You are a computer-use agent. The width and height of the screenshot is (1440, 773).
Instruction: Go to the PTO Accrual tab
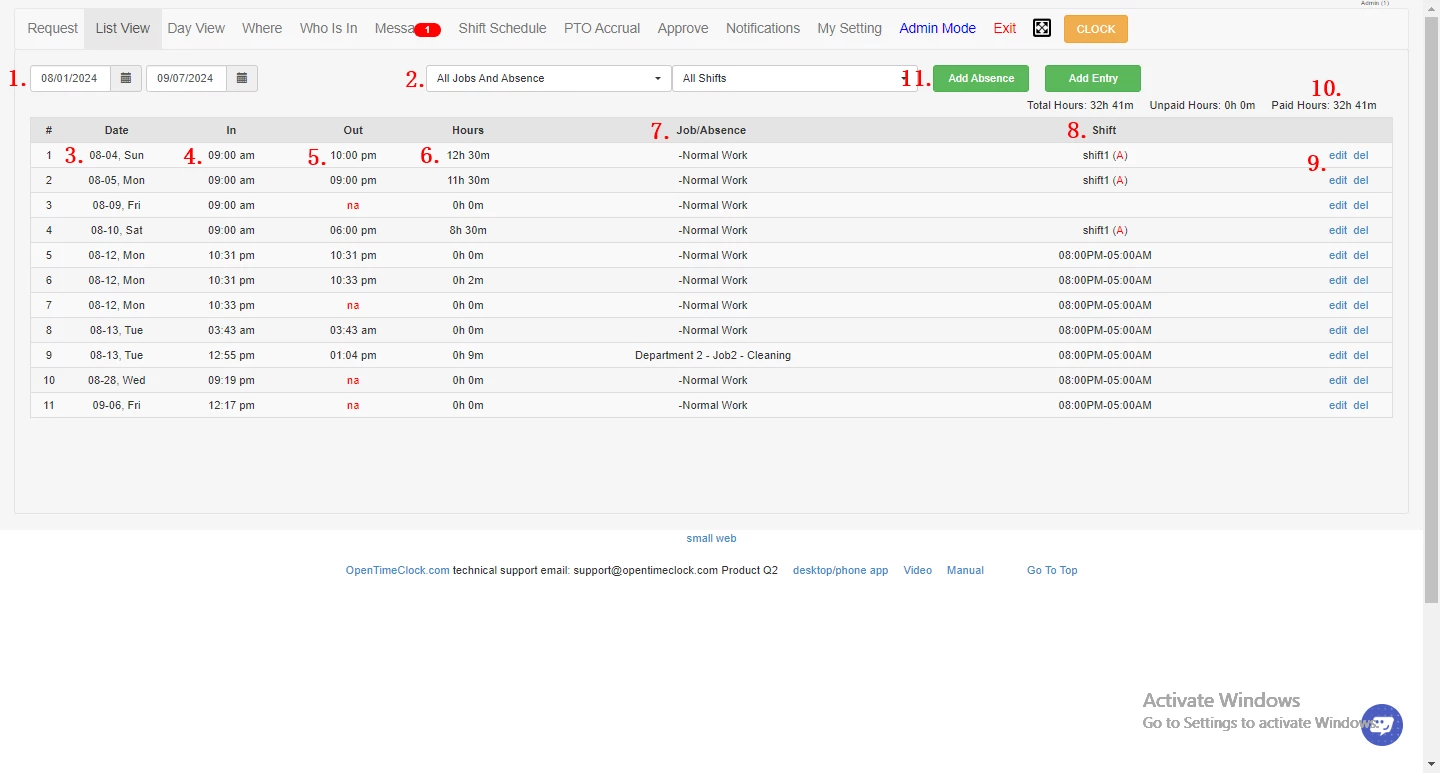coord(602,28)
